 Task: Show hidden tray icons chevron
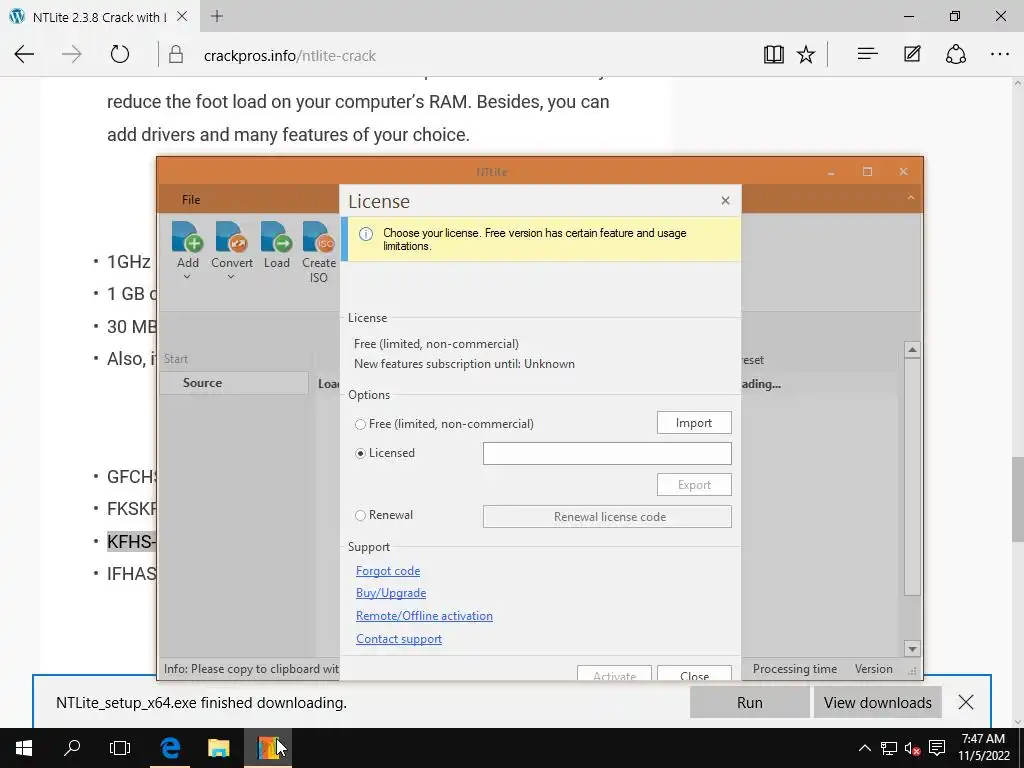pos(864,748)
